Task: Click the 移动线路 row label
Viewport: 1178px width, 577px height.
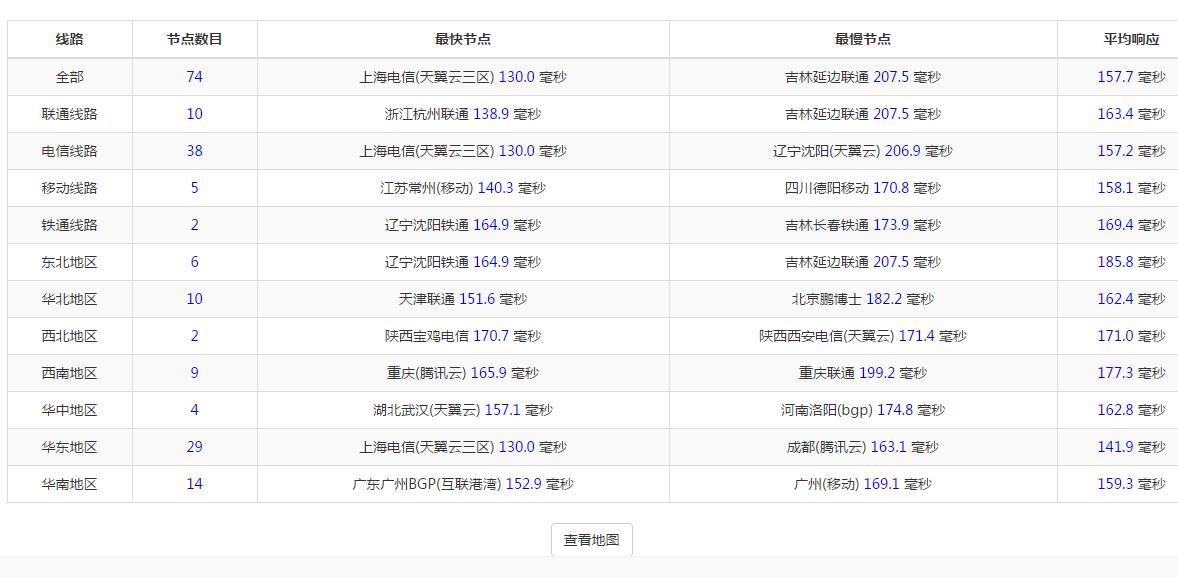Action: (70, 188)
